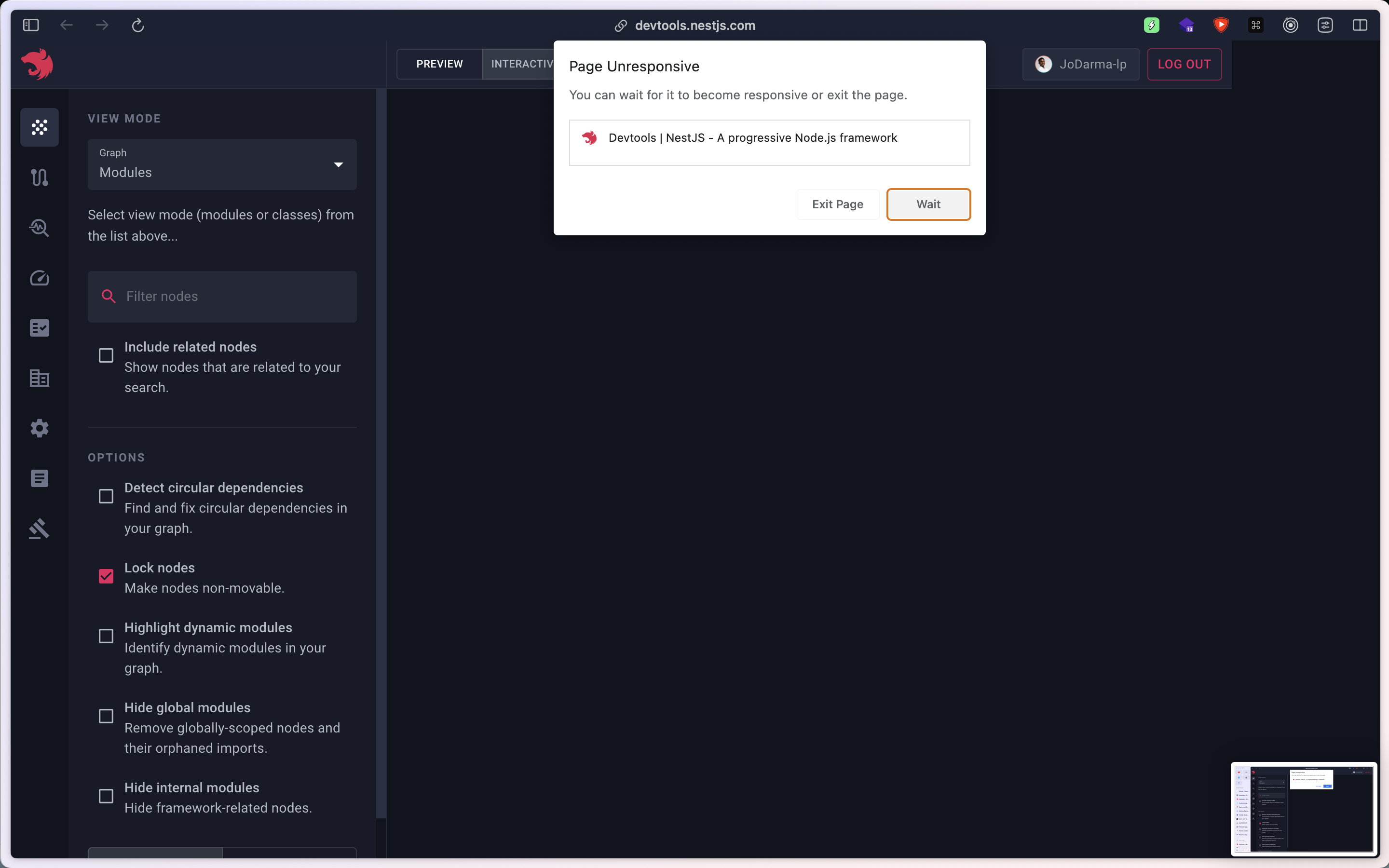1389x868 pixels.
Task: Select the Graph view icon in sidebar
Action: (39, 127)
